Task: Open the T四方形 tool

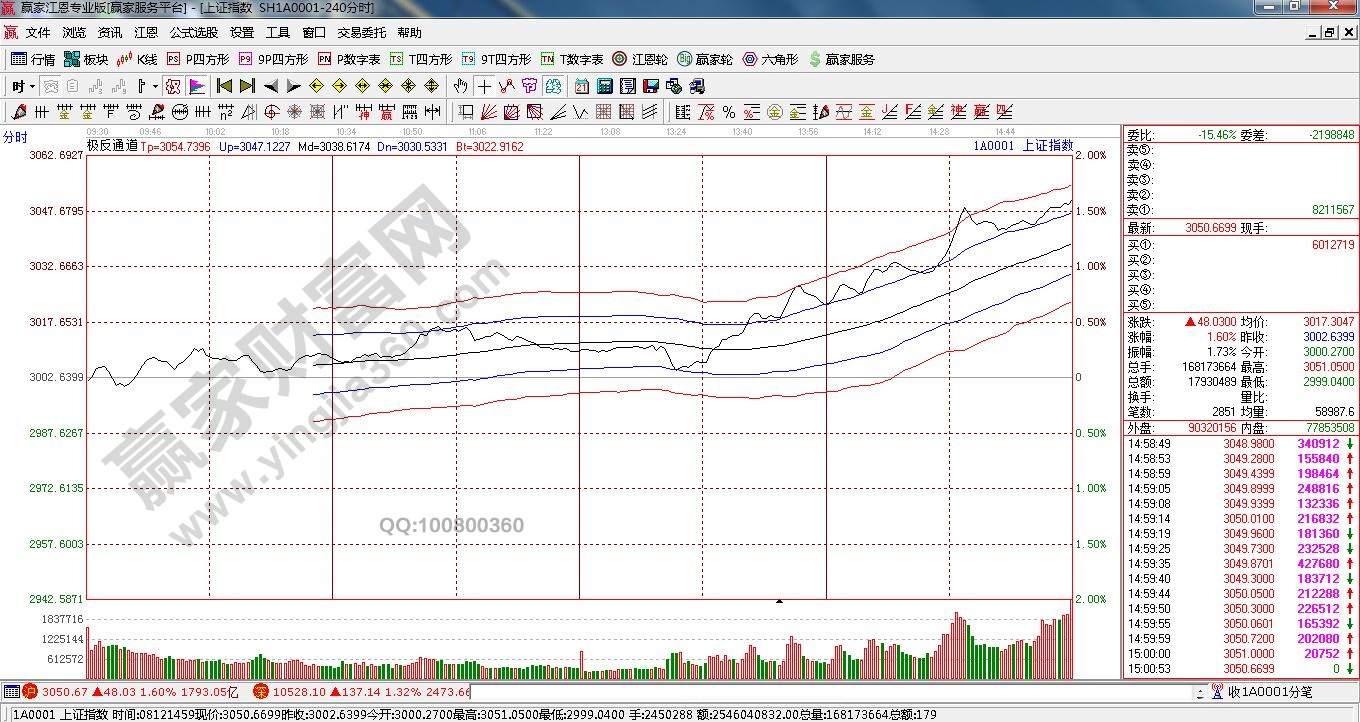Action: tap(421, 60)
